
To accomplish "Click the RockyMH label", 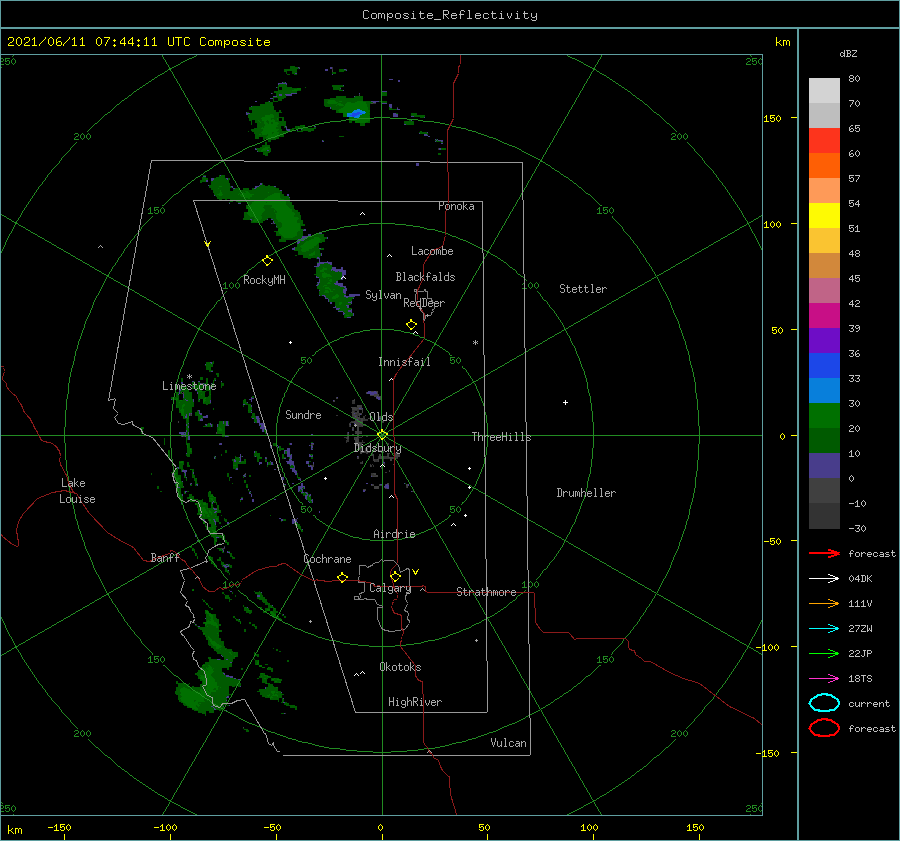I will pyautogui.click(x=264, y=280).
